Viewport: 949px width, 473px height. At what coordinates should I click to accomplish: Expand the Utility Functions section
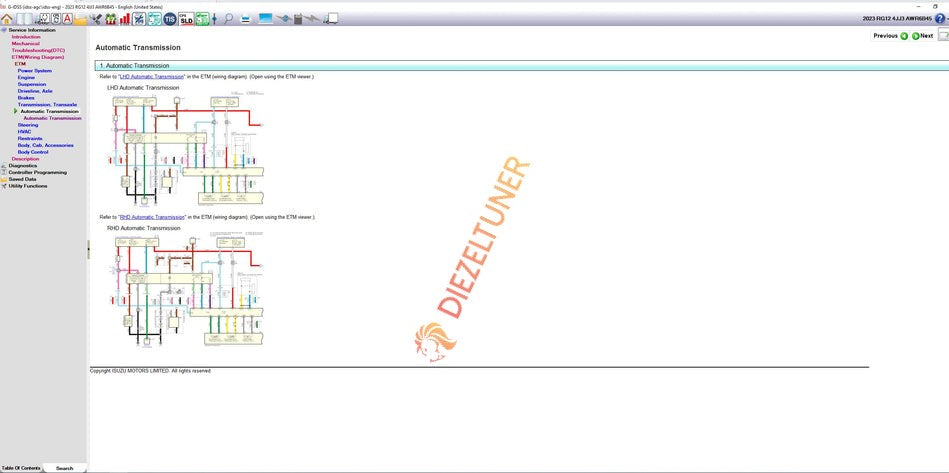pos(28,186)
